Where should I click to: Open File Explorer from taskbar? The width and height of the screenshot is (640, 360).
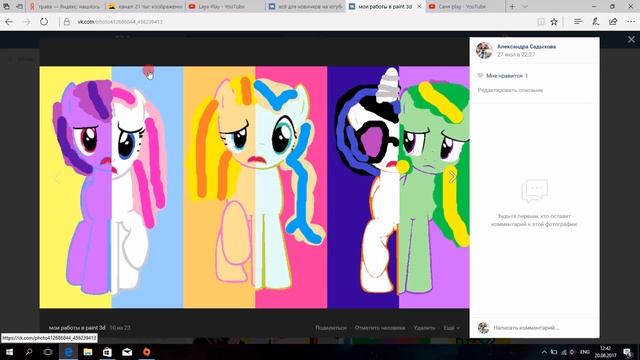pyautogui.click(x=88, y=352)
